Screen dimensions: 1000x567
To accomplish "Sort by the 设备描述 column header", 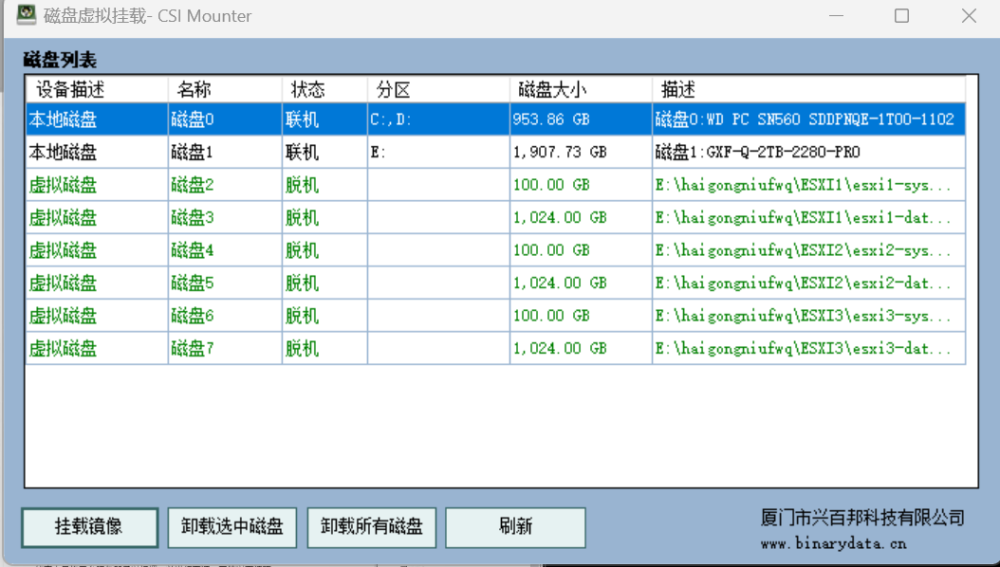I will click(x=96, y=90).
